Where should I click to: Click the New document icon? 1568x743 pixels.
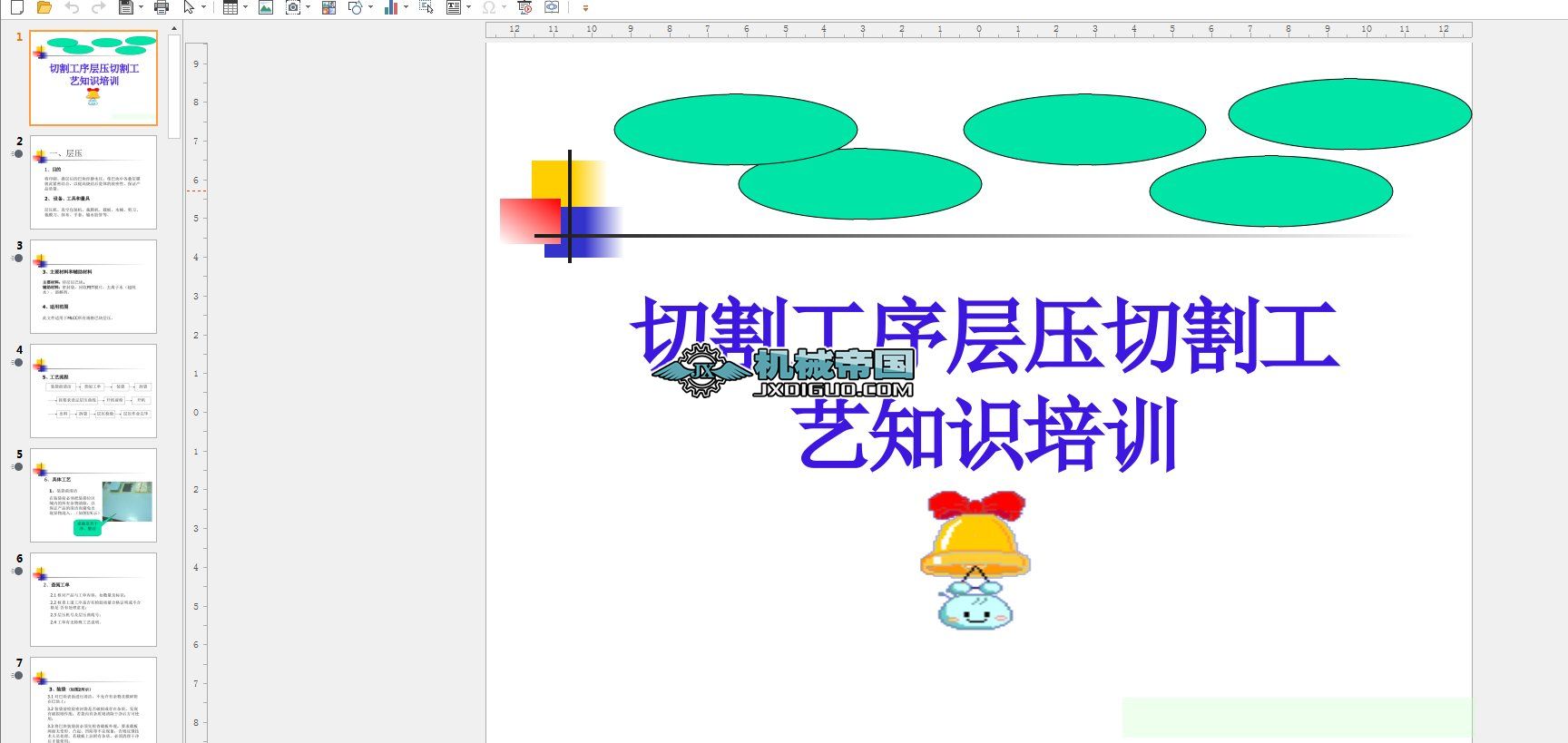click(16, 7)
